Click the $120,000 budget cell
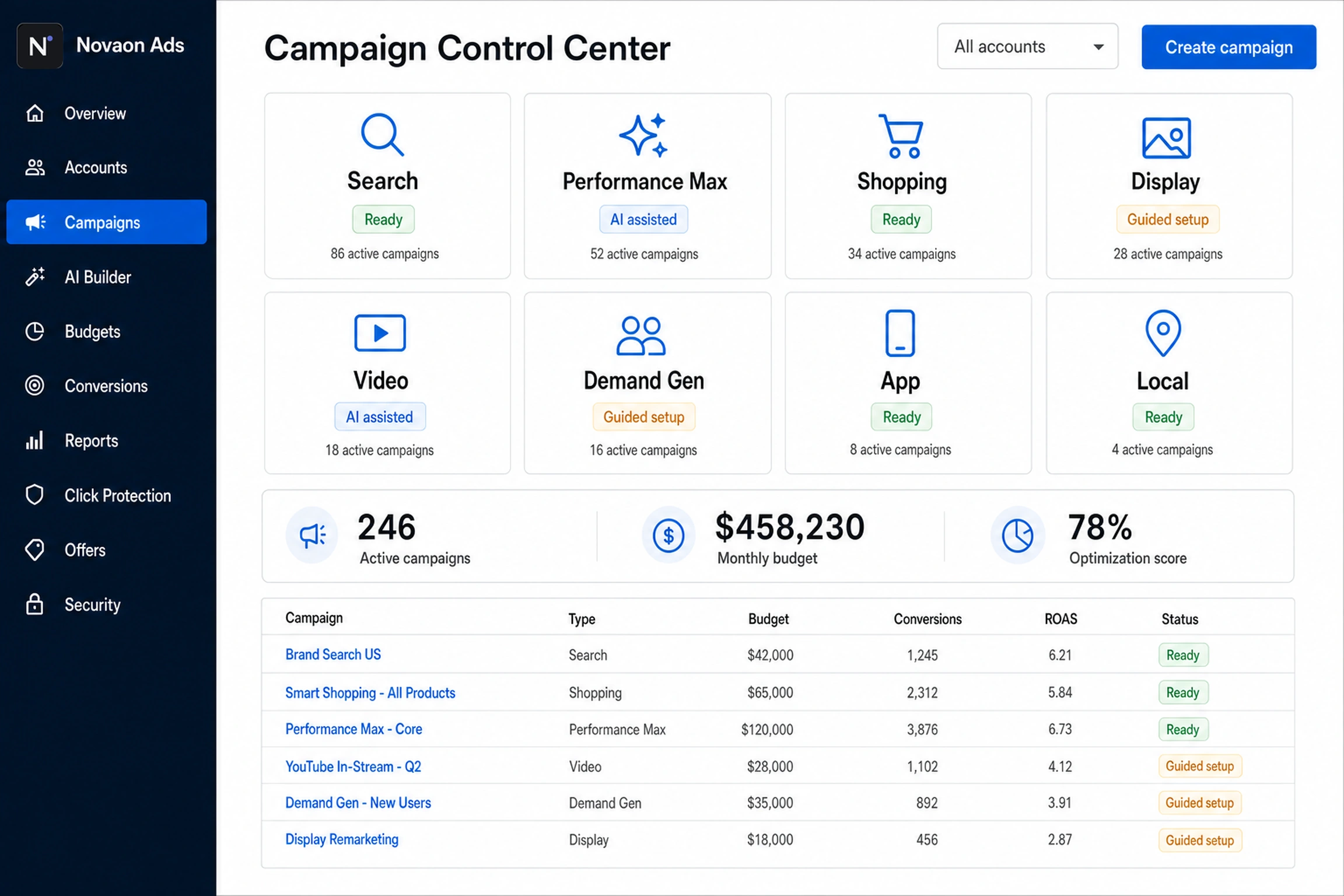 coord(767,729)
